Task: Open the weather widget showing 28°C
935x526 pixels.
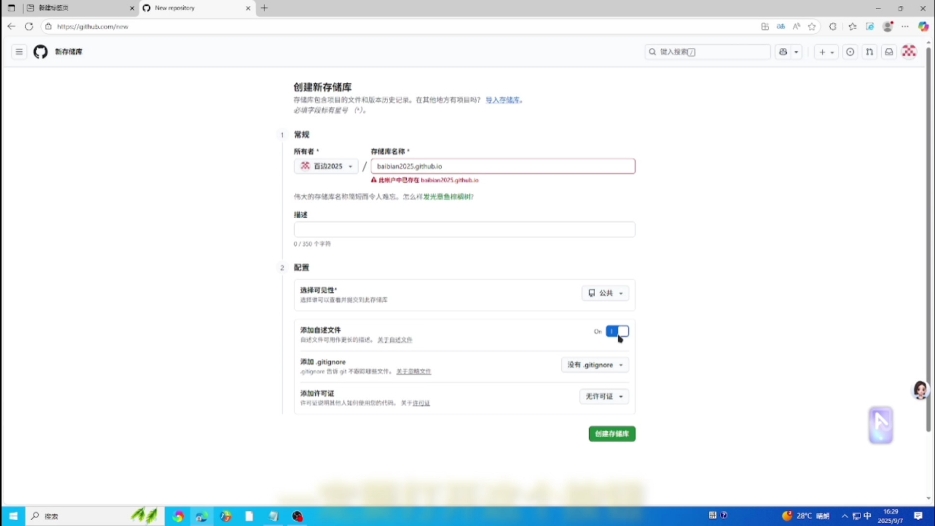Action: (x=806, y=516)
